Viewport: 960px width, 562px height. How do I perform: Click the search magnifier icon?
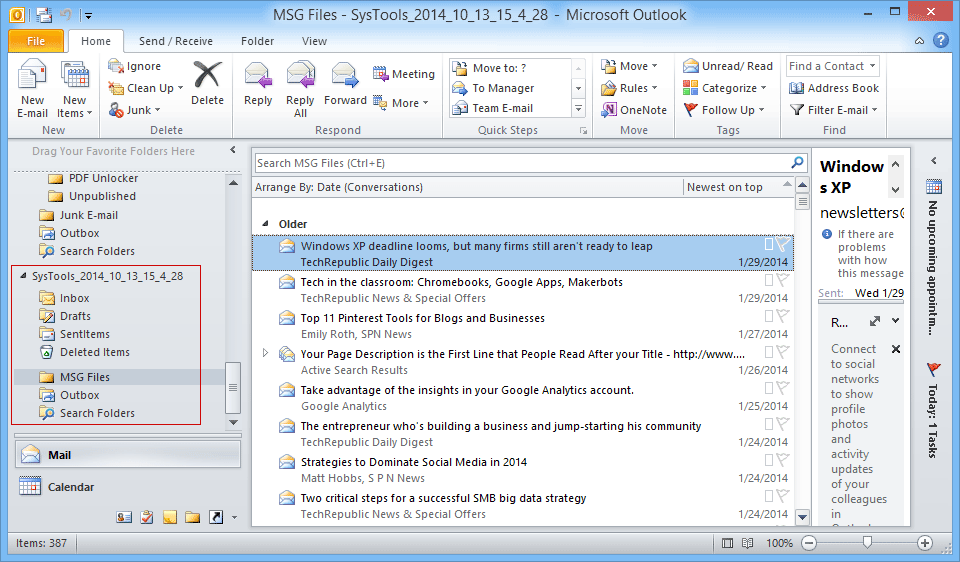click(x=797, y=162)
